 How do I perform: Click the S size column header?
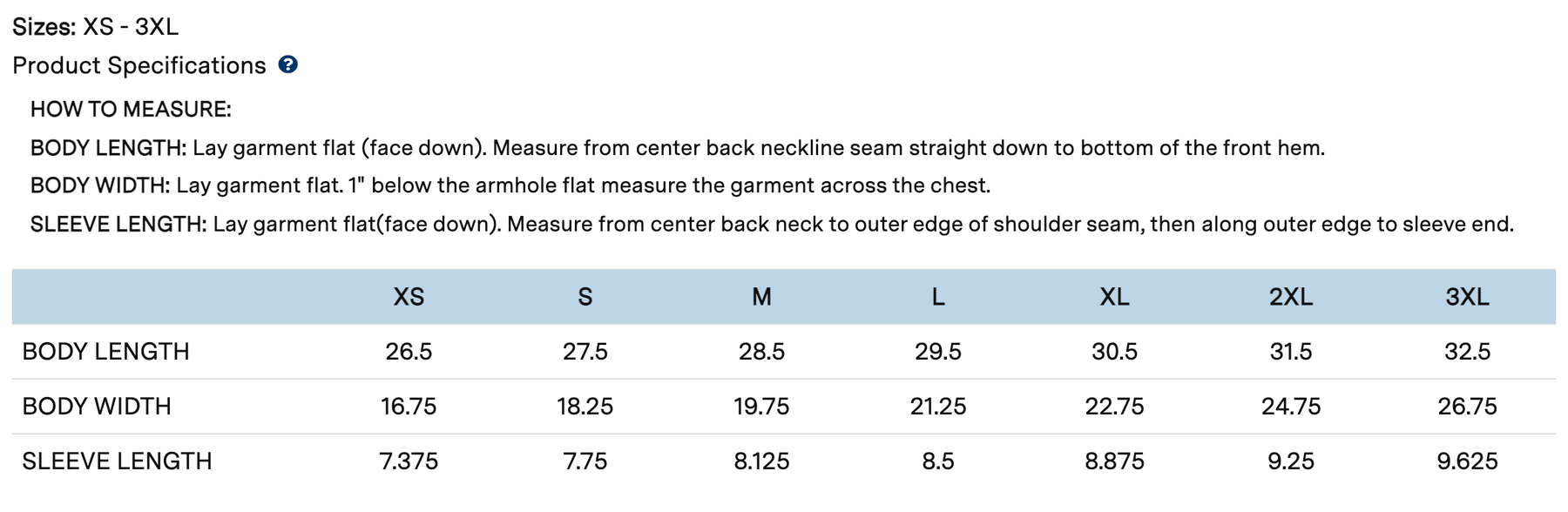[585, 297]
